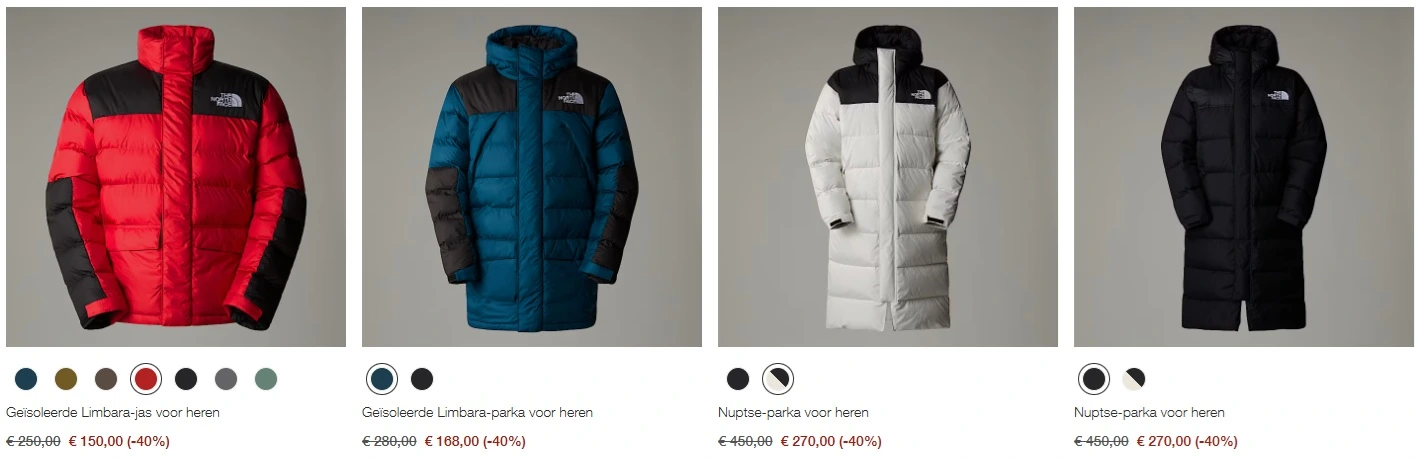
Task: Select blue swatch for Limbara-parka
Action: click(x=382, y=379)
